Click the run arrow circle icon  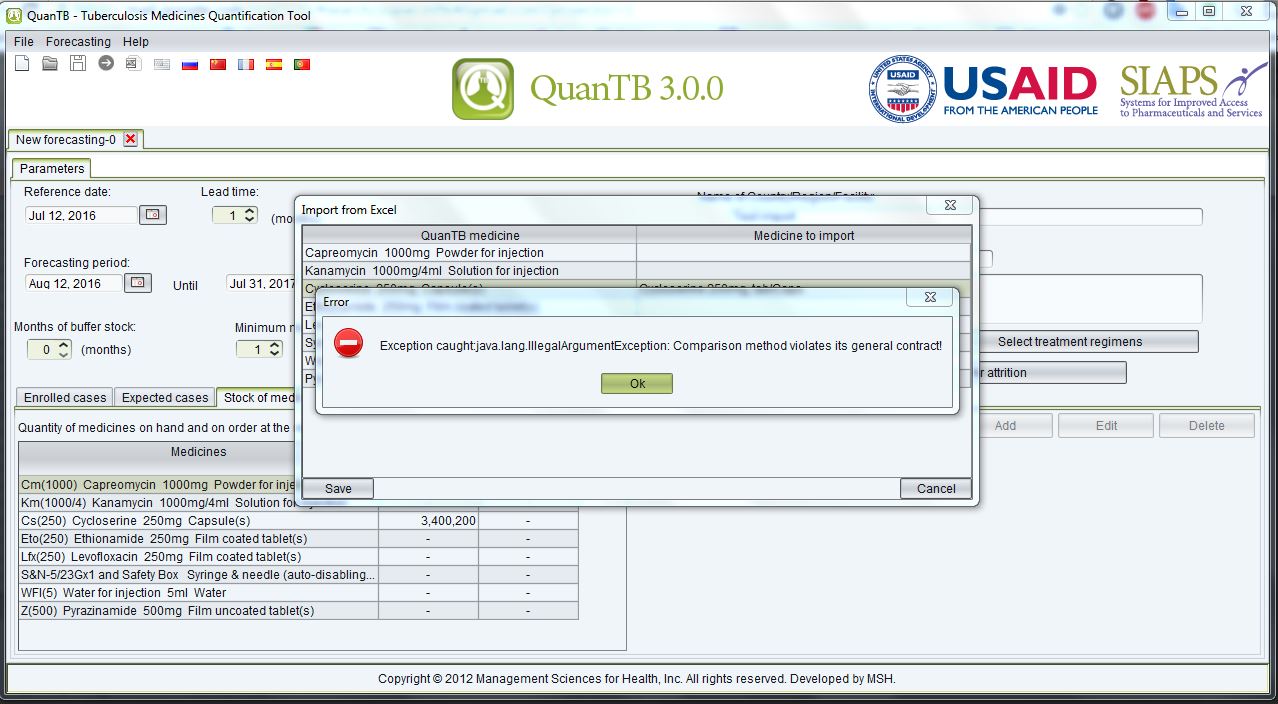(105, 64)
